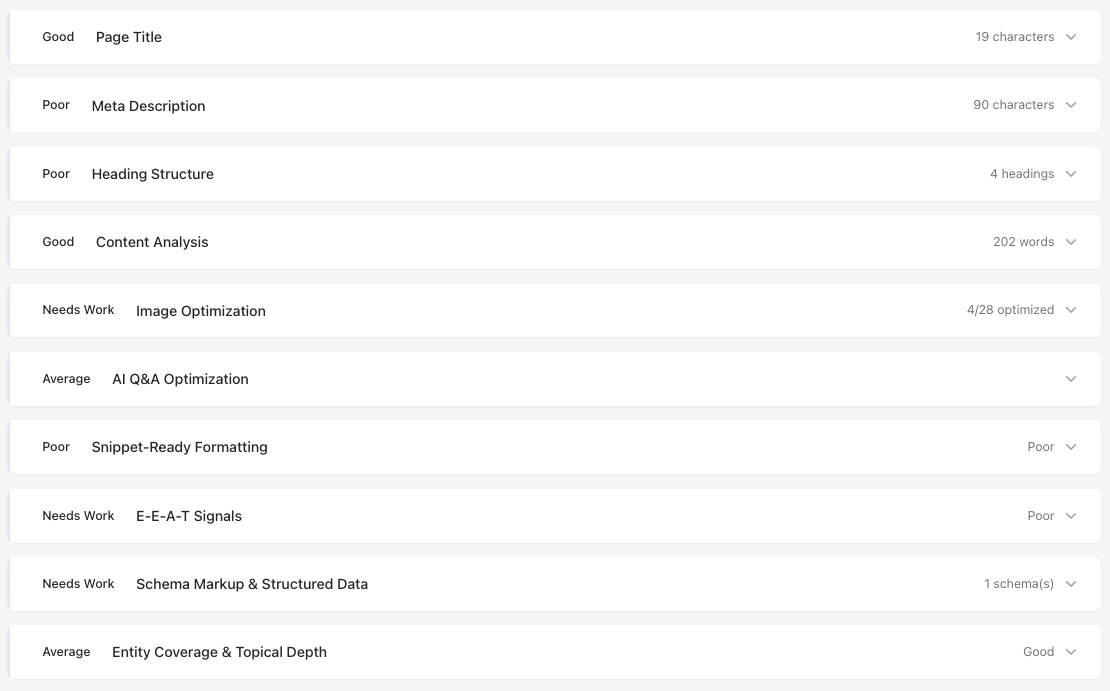Click the '1 schema(s)' label
Image resolution: width=1110 pixels, height=691 pixels.
point(1019,584)
